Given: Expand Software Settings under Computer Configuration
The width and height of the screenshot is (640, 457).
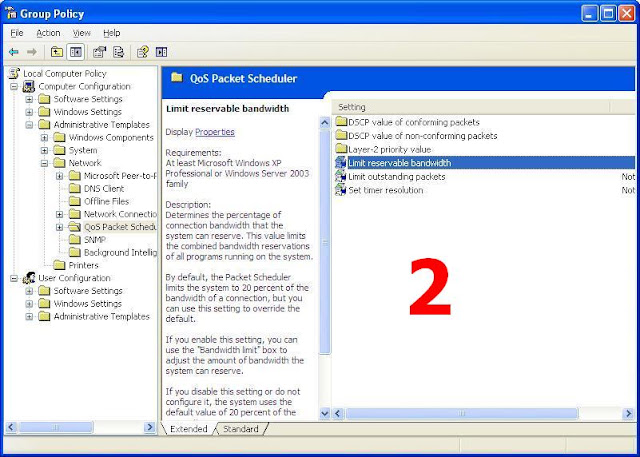Looking at the screenshot, I should click(29, 99).
